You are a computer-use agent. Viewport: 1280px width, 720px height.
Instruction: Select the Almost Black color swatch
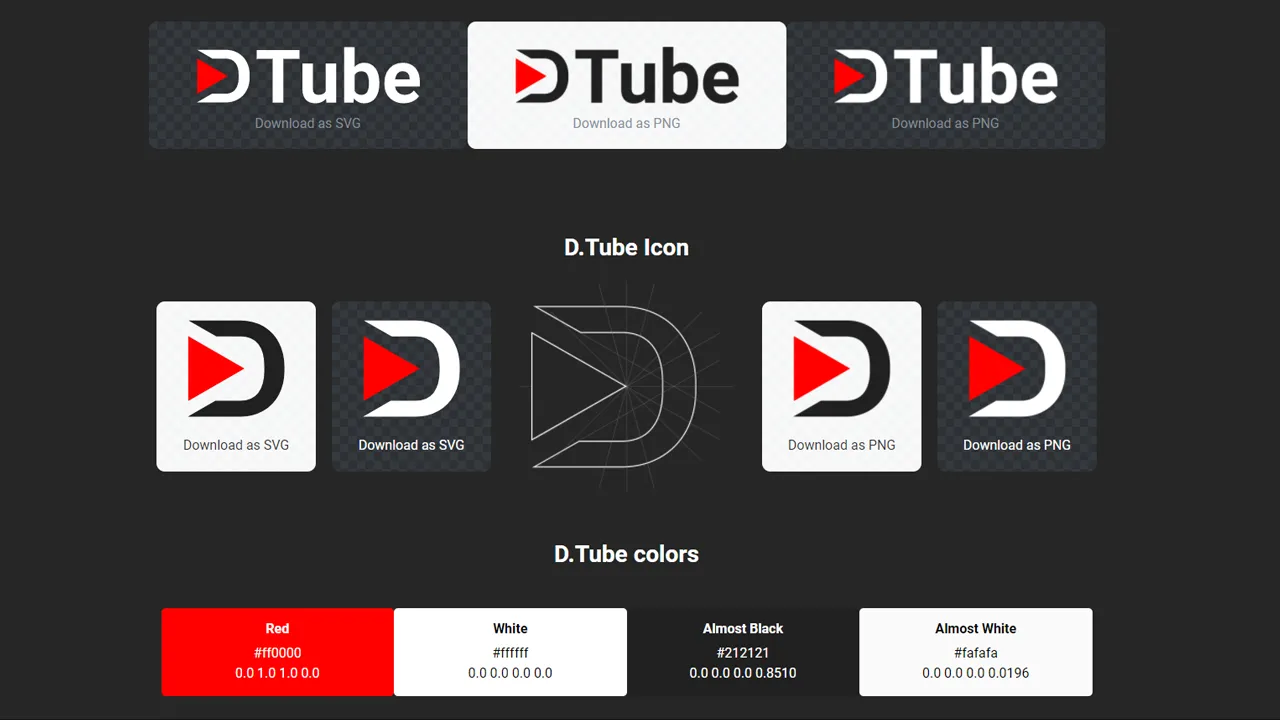(x=743, y=652)
